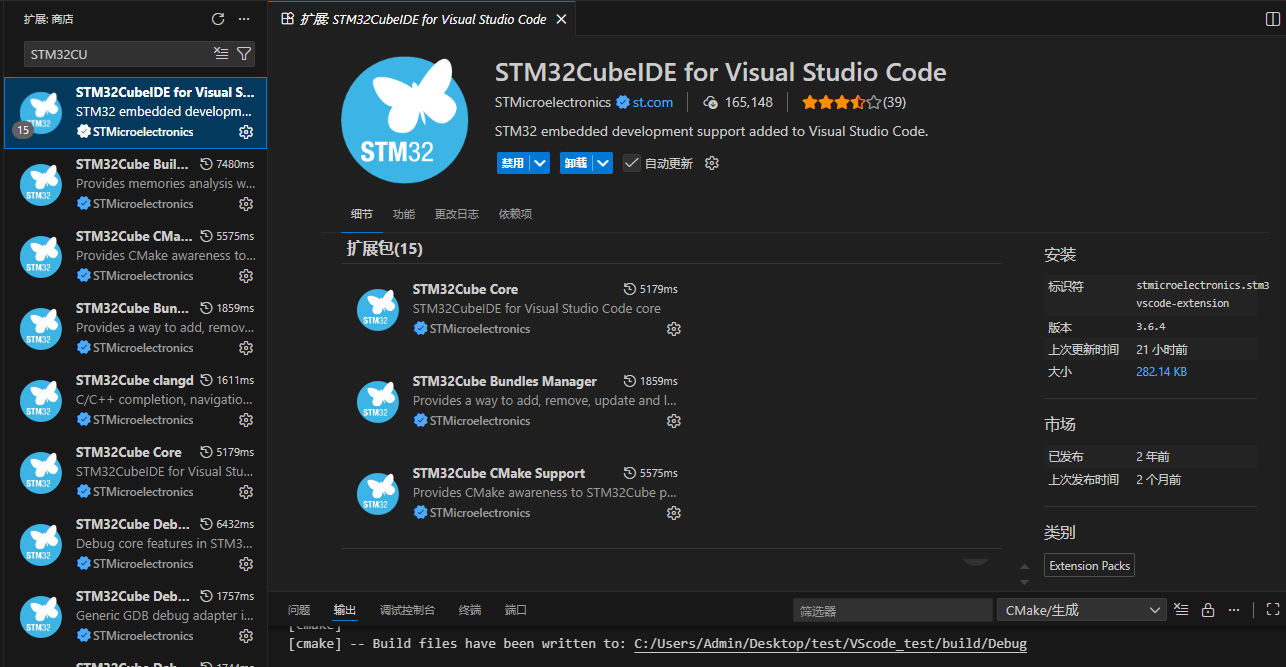Open the 问题 problems panel tab
Screen dimensions: 1286x667
(x=299, y=610)
